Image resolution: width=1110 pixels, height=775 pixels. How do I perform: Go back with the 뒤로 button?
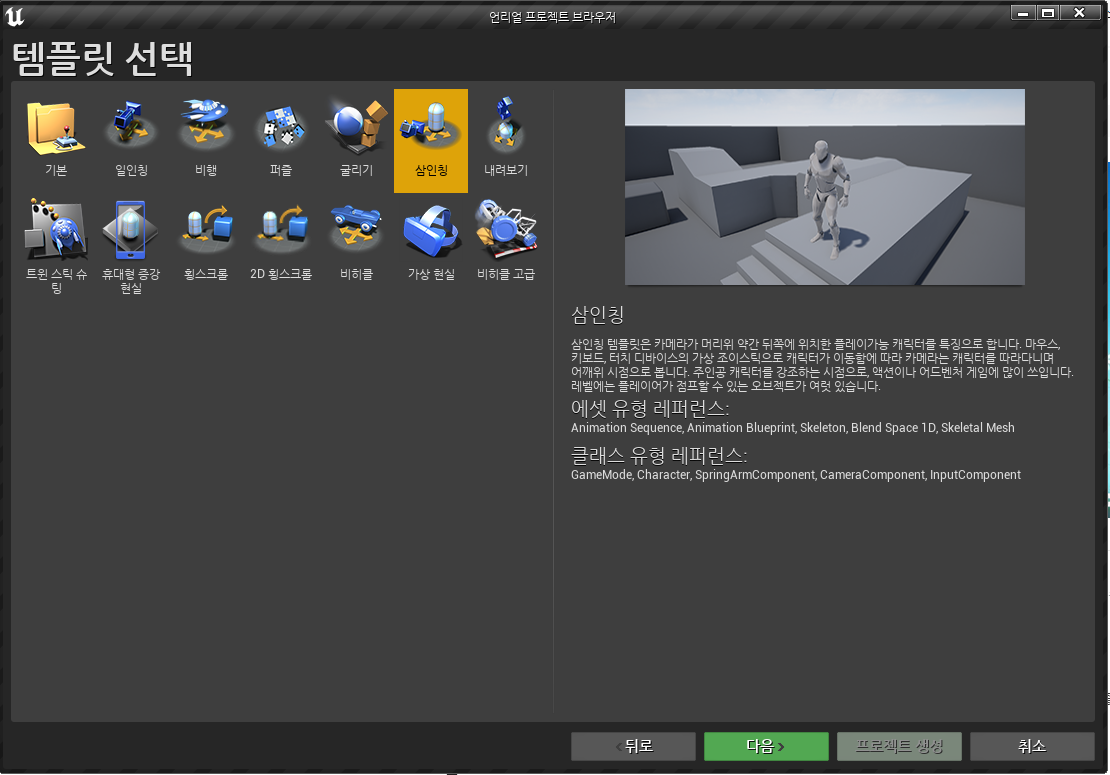coord(633,746)
